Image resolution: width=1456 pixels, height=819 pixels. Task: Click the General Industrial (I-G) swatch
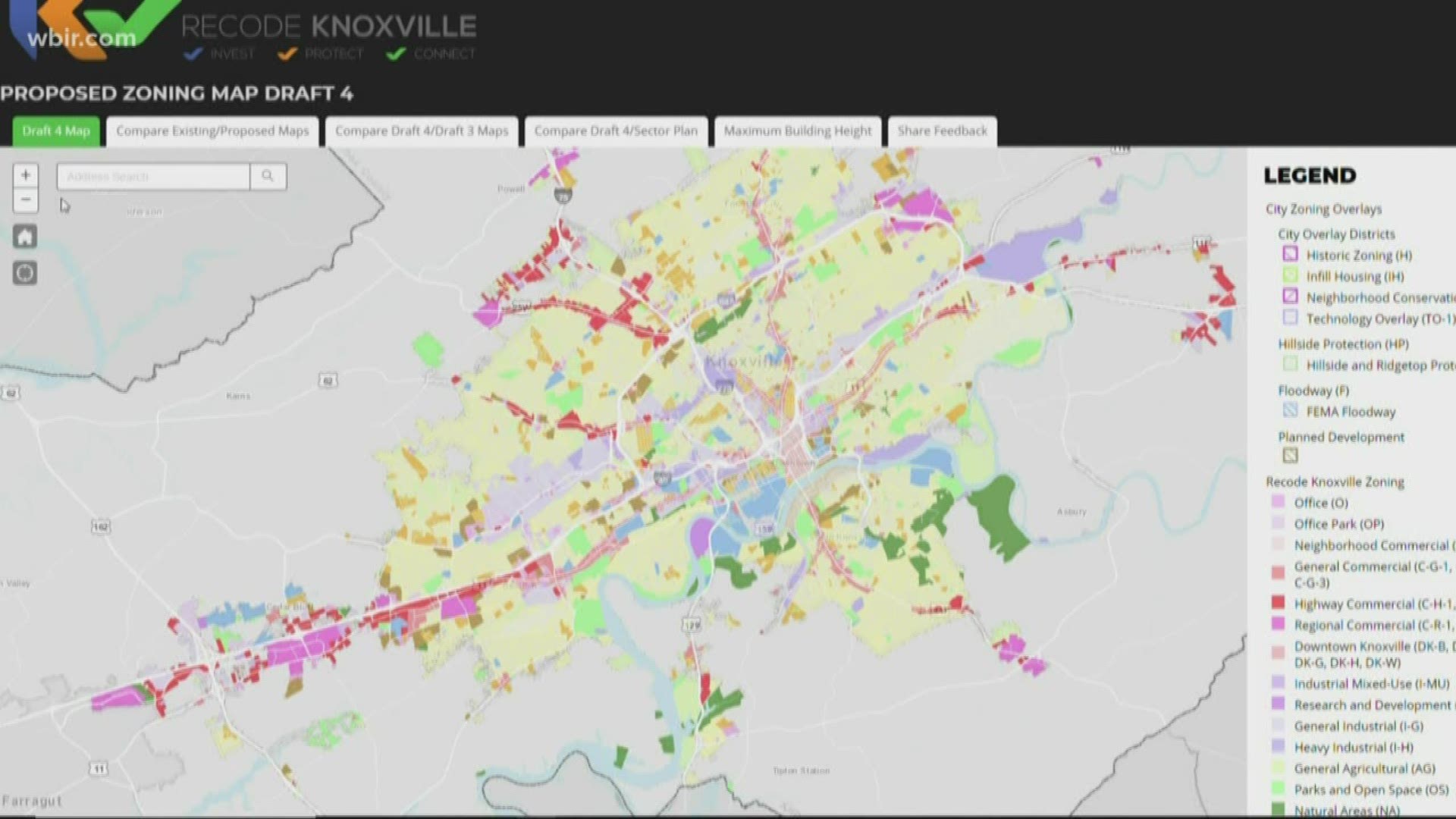1278,725
